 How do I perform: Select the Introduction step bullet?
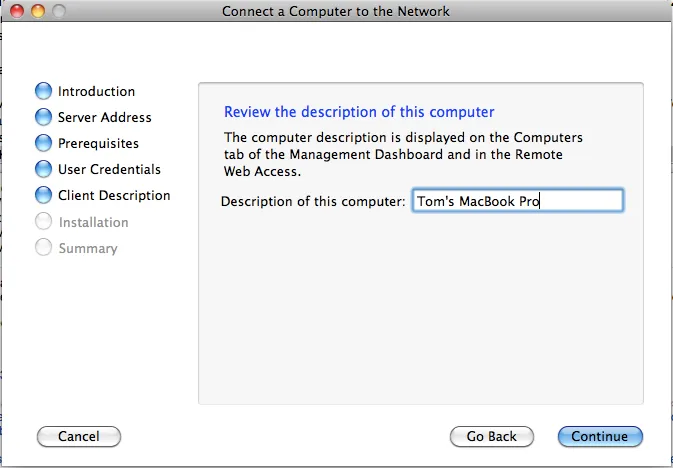click(43, 91)
